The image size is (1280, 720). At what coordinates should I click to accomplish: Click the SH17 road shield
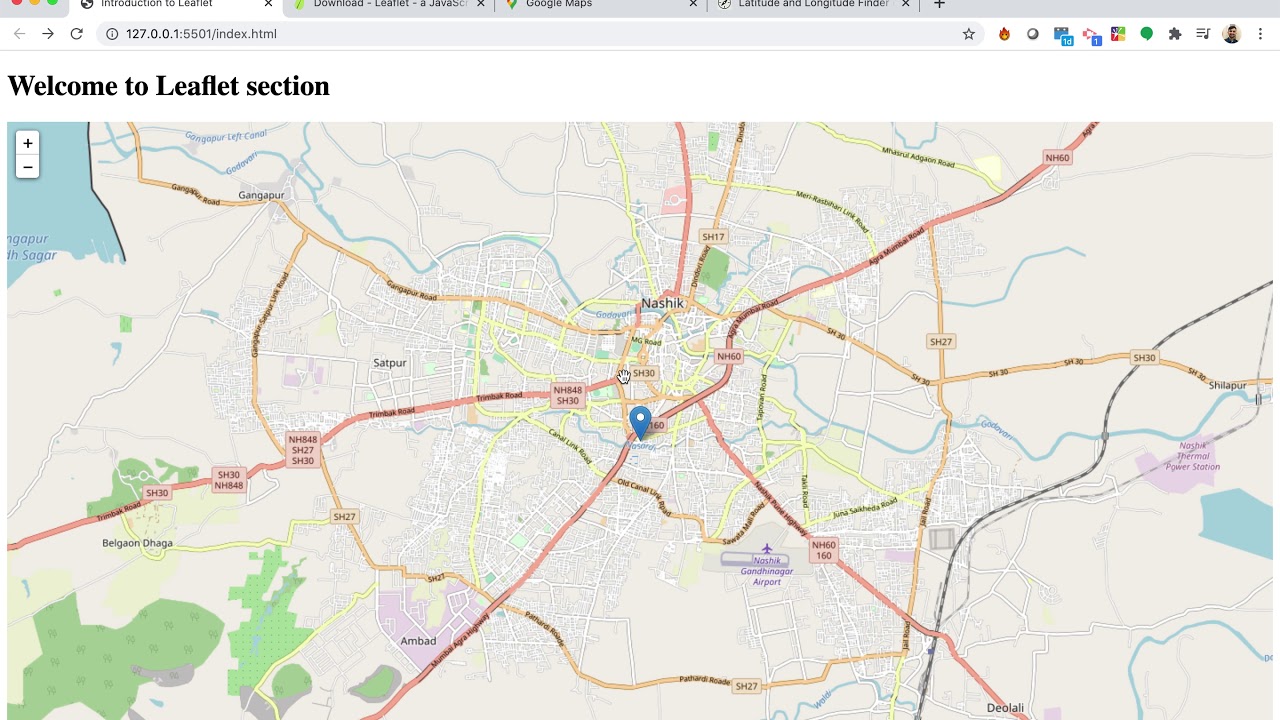712,237
